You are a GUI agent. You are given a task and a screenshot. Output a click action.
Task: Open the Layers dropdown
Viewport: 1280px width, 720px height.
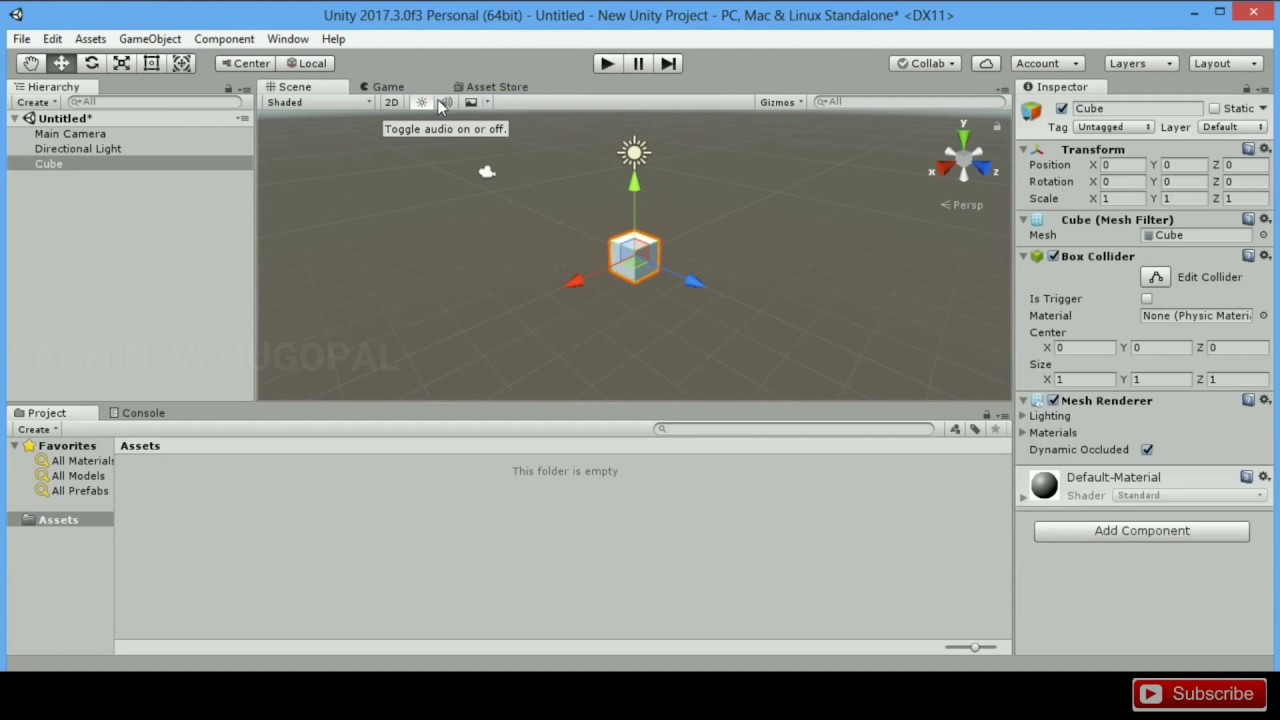[x=1141, y=63]
